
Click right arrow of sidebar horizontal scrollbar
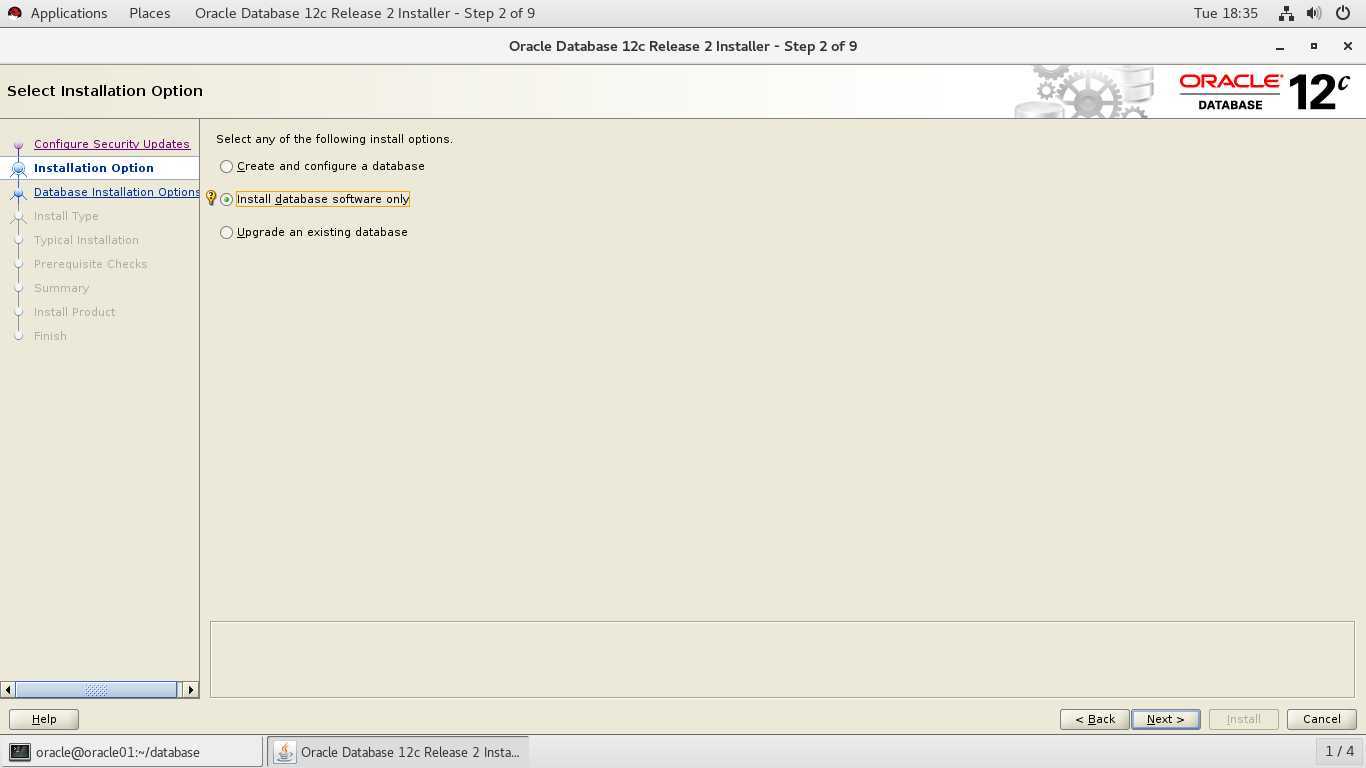coord(190,690)
